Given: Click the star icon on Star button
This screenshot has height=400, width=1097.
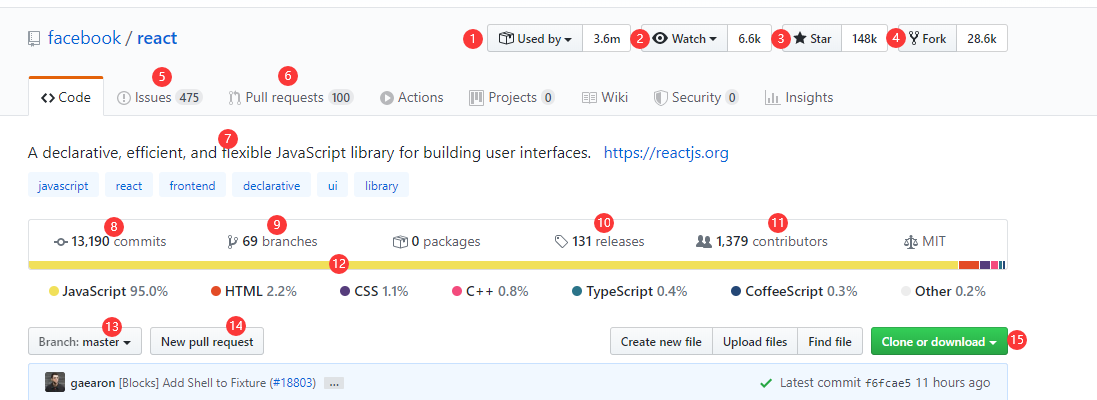Looking at the screenshot, I should 800,39.
